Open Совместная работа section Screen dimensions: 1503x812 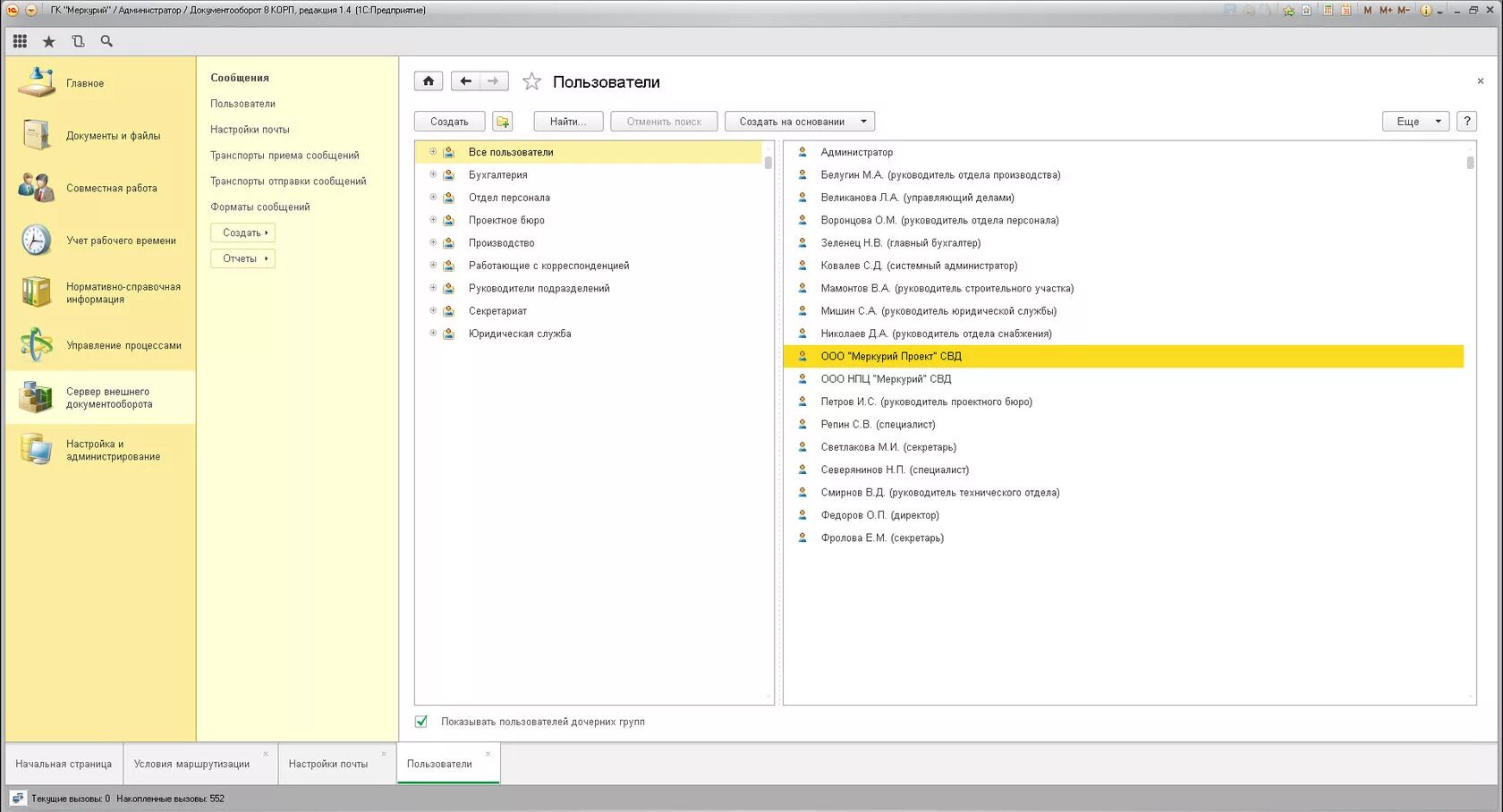100,188
